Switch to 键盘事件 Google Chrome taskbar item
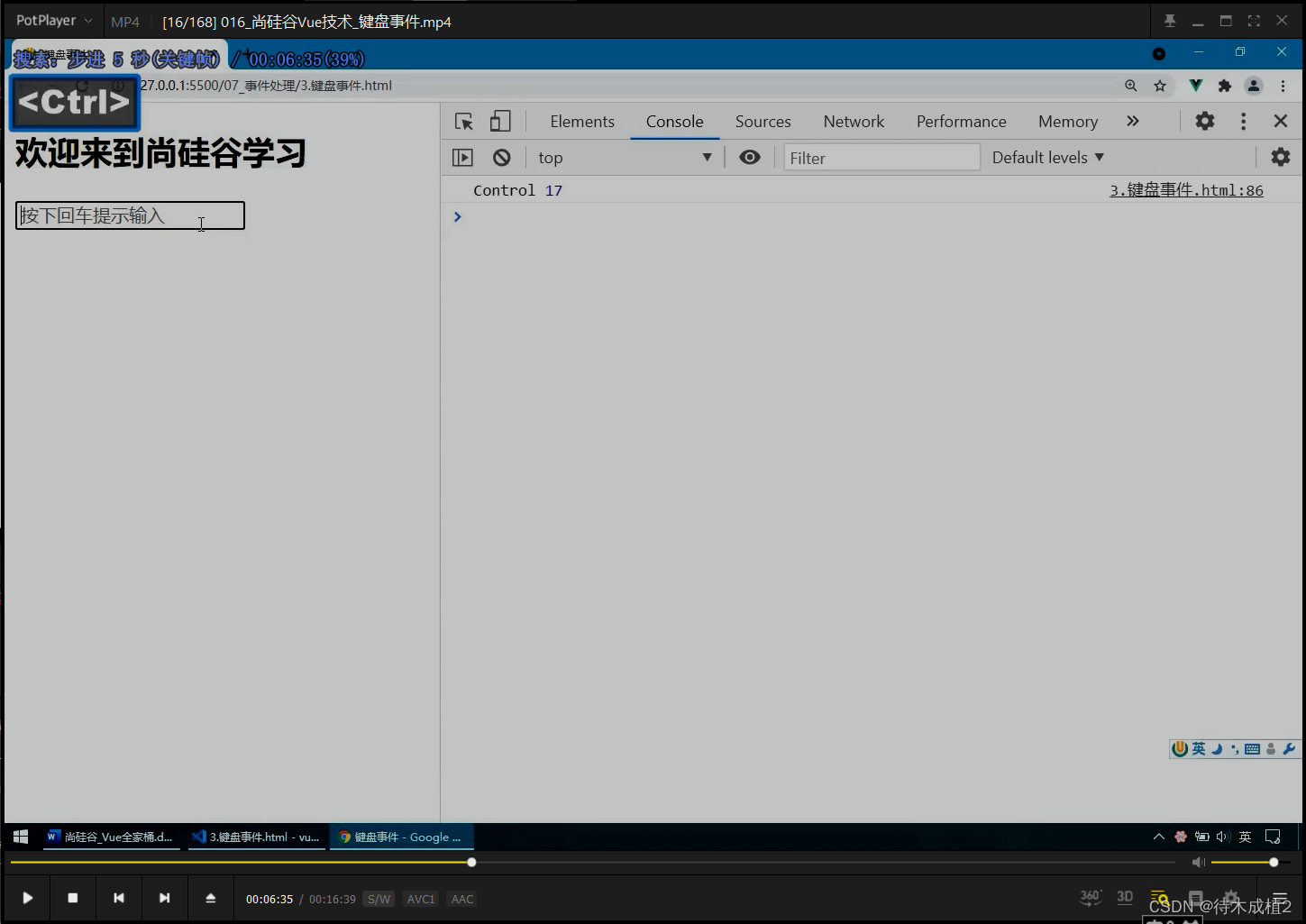Screen dimensions: 1306x924 coord(401,837)
